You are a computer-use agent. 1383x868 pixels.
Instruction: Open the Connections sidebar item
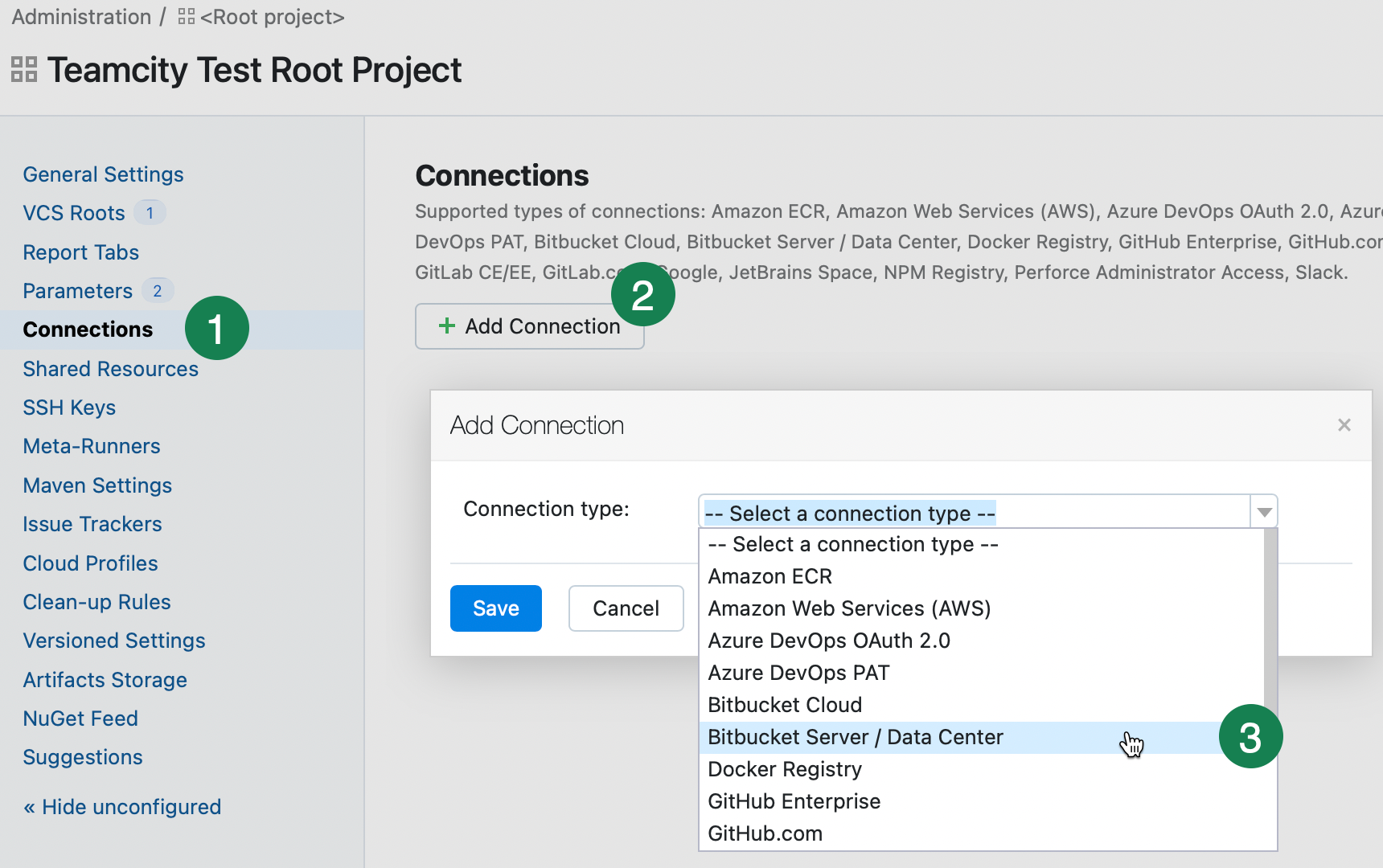(88, 330)
